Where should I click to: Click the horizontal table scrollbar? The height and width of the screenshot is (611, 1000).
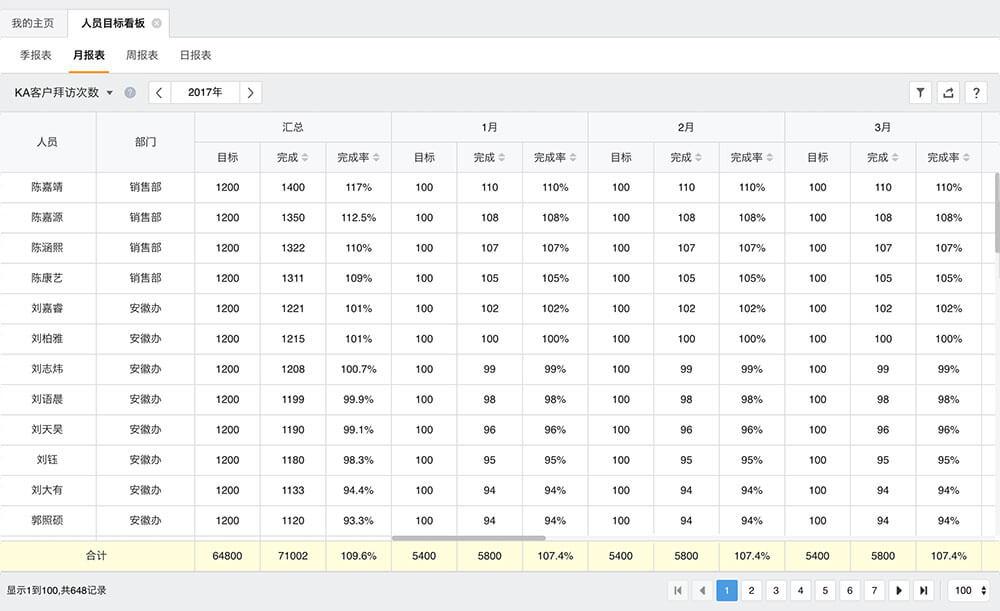pos(468,538)
